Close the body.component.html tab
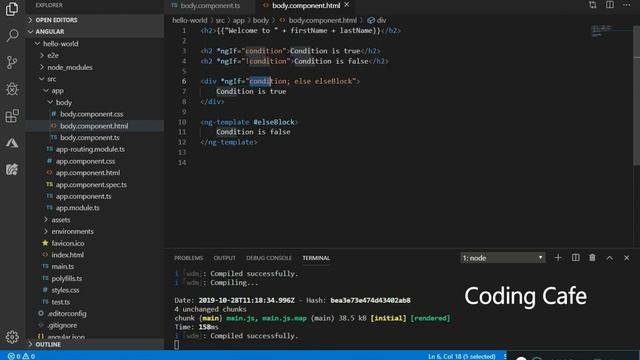 (347, 5)
